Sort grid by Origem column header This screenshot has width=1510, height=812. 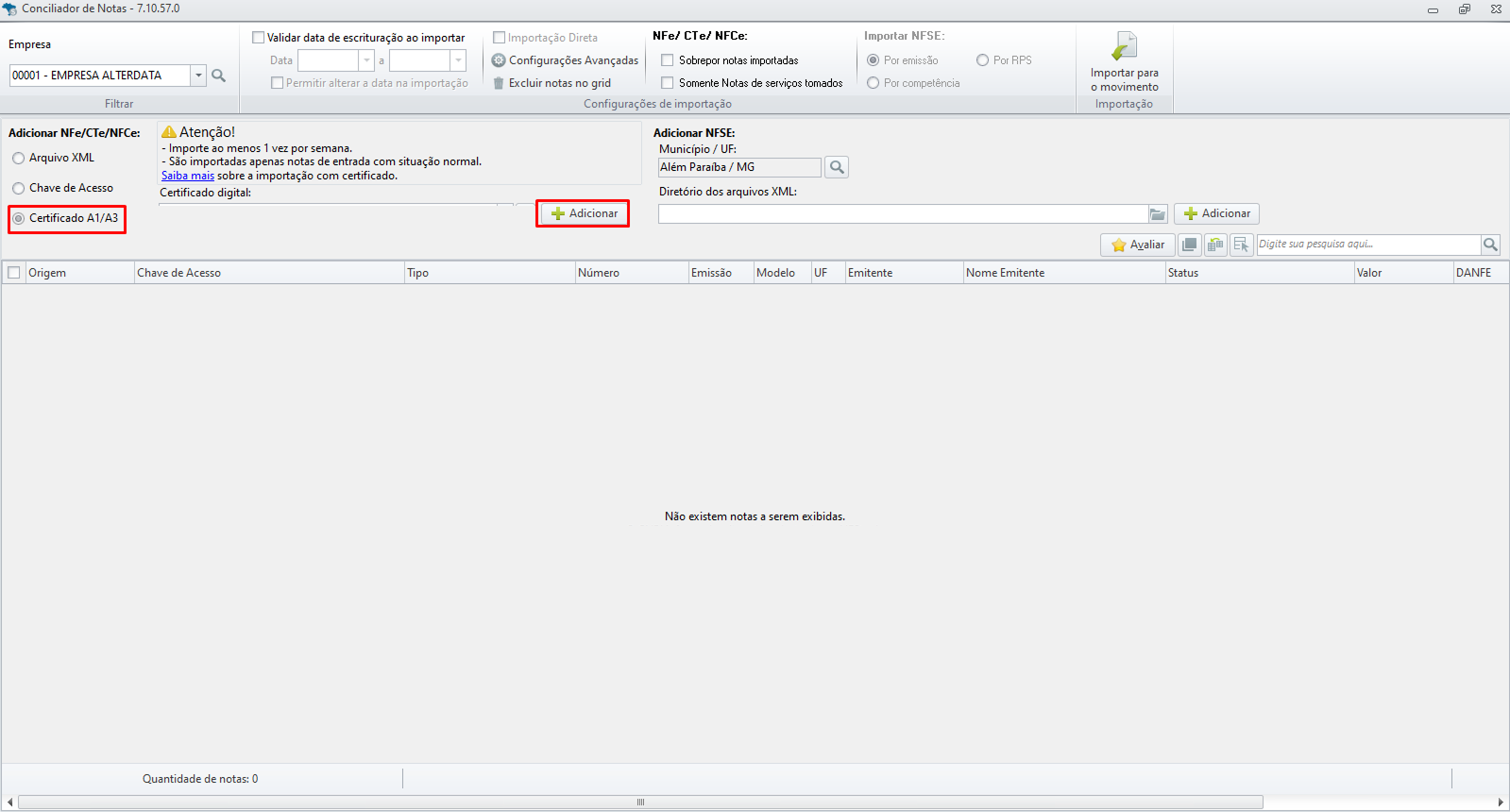coord(79,273)
